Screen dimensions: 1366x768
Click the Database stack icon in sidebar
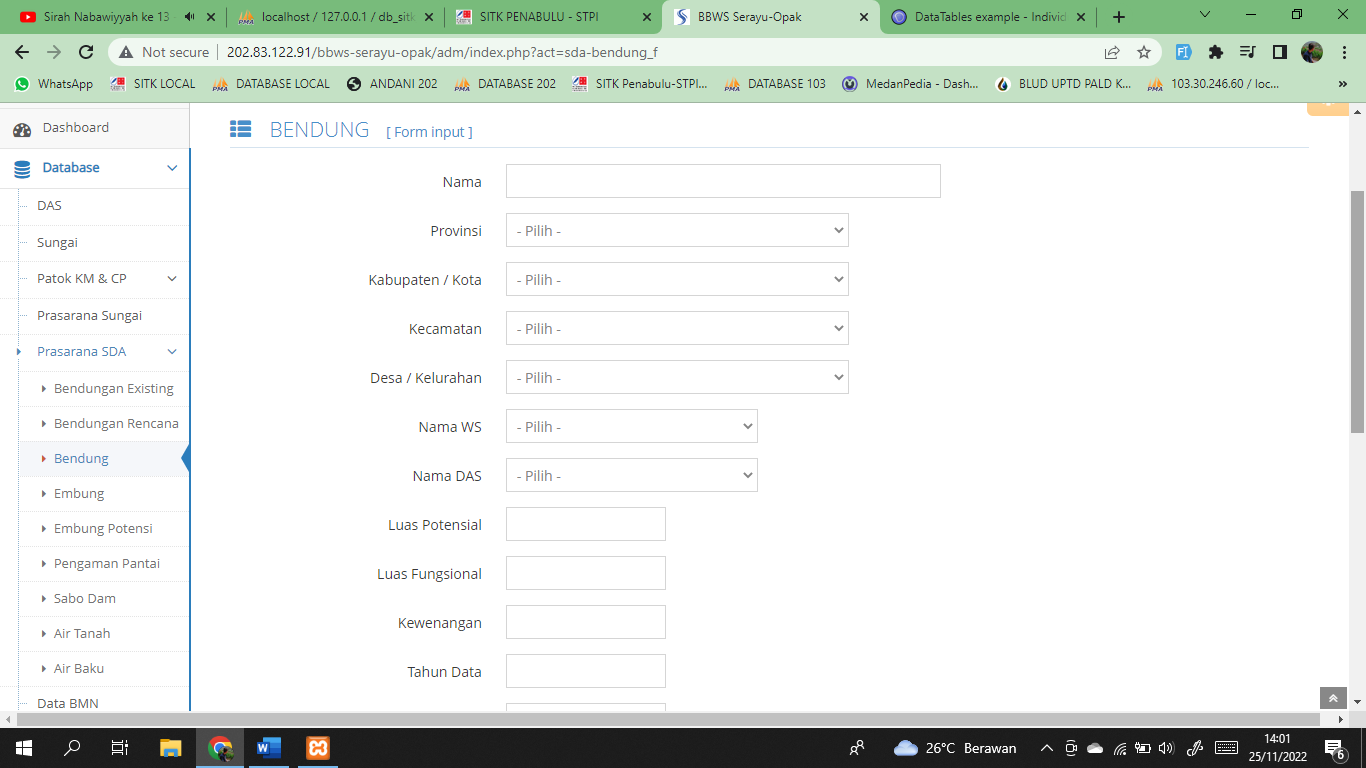point(22,169)
